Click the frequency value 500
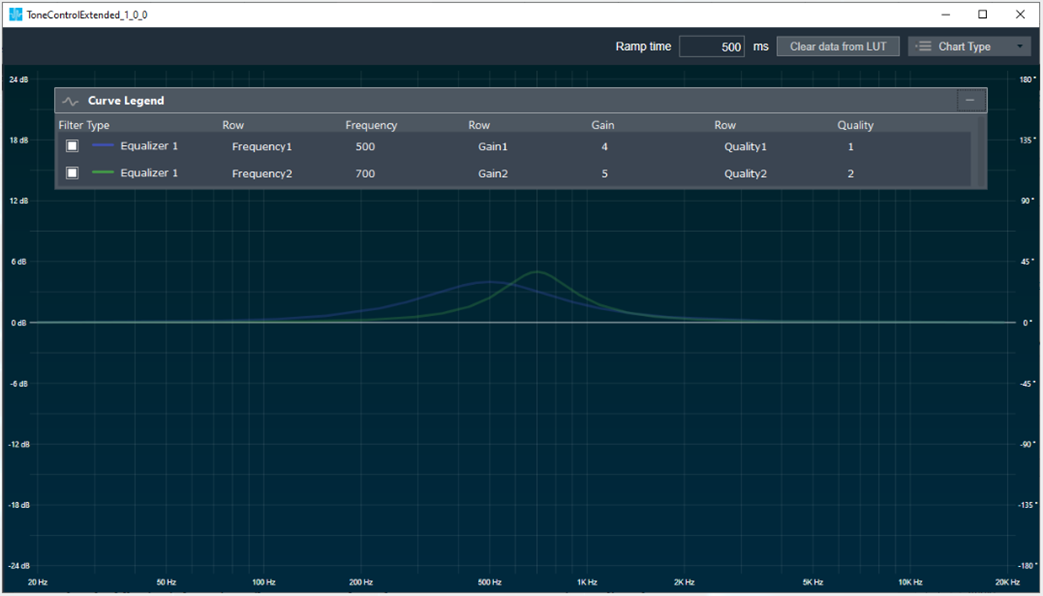This screenshot has width=1043, height=596. point(365,146)
